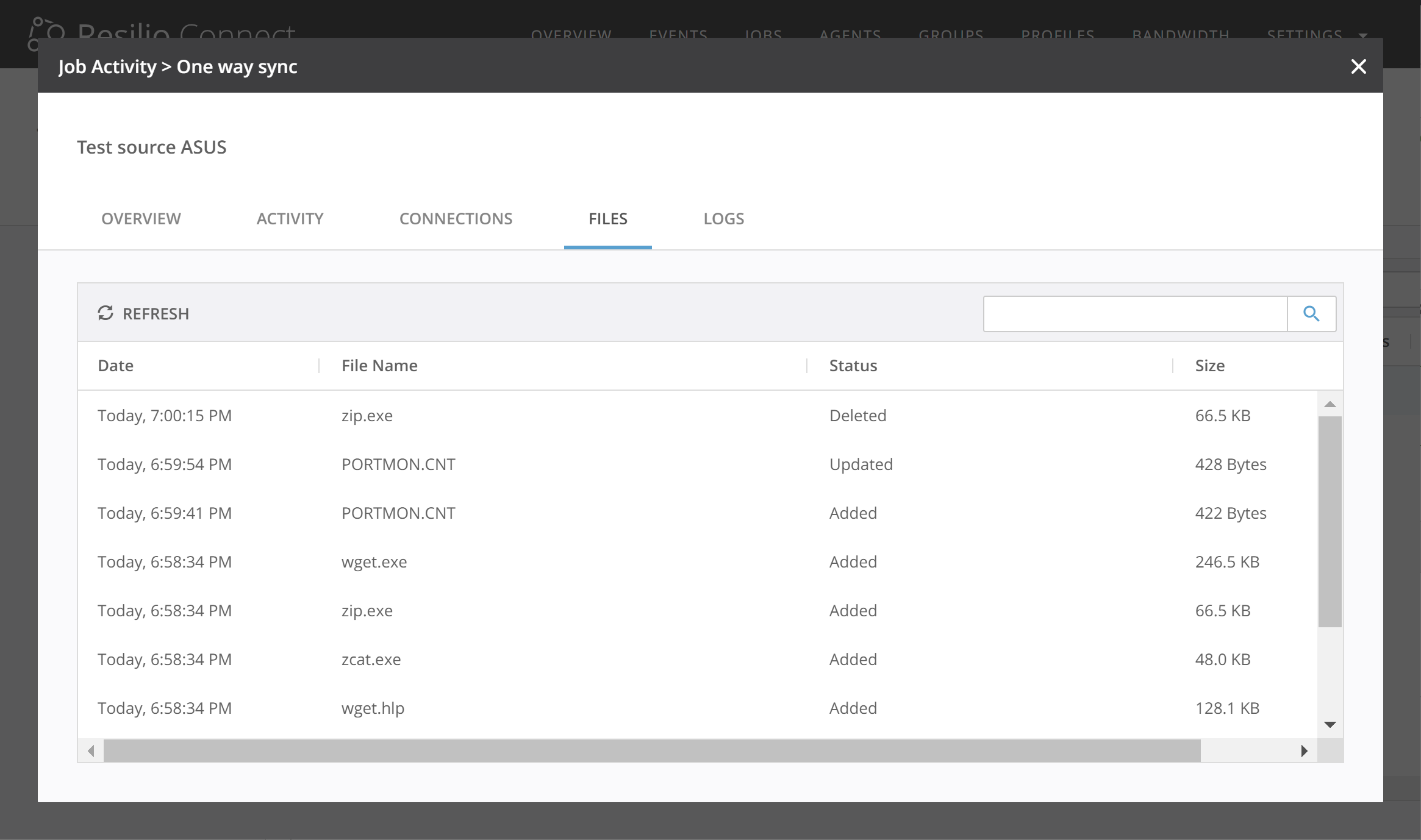Click the horizontal scrollbar thumb
The width and height of the screenshot is (1421, 840).
pyautogui.click(x=651, y=751)
